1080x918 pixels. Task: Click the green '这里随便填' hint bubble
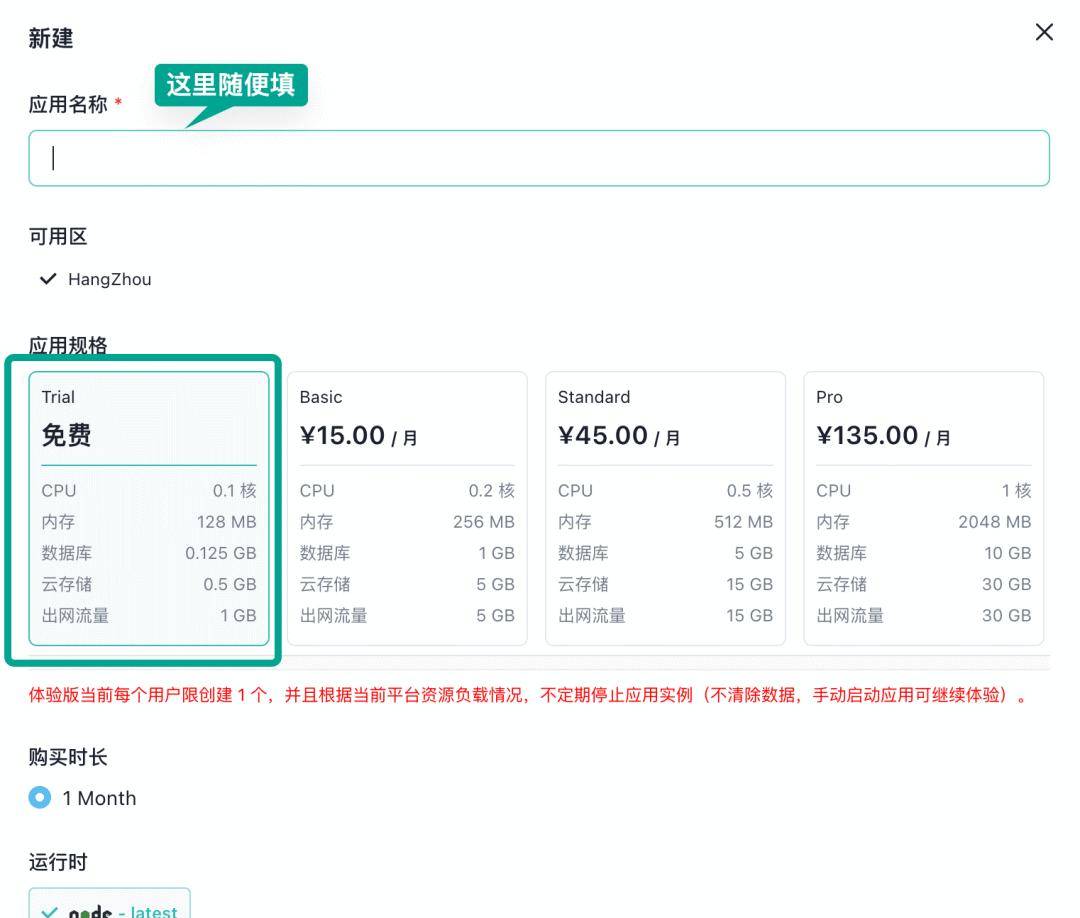pos(230,88)
